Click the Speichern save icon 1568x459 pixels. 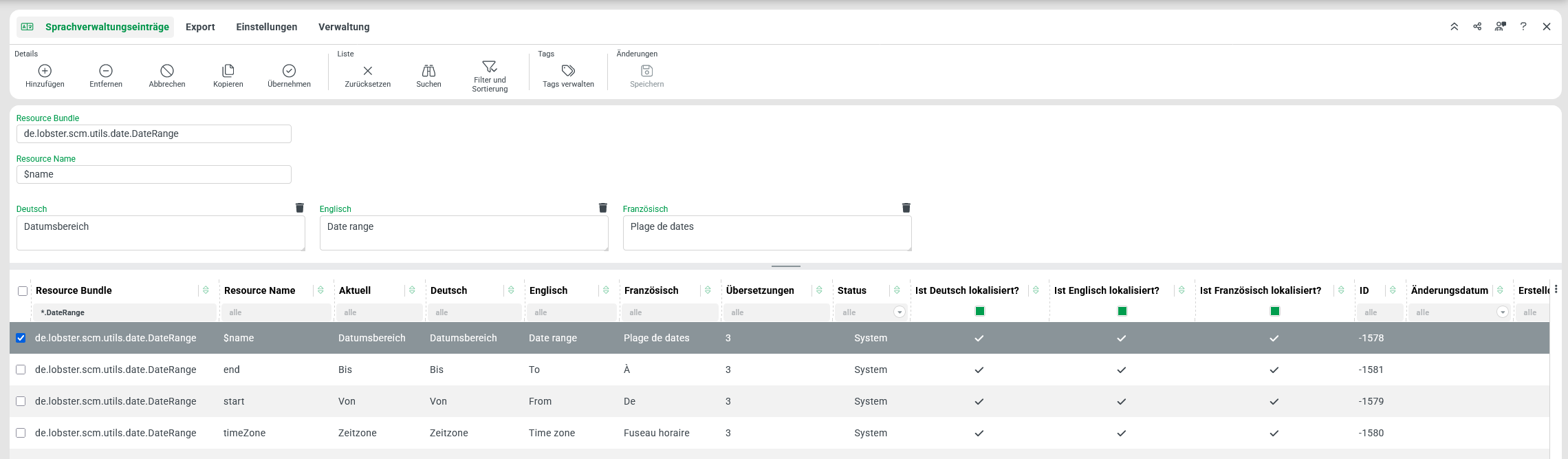click(647, 71)
